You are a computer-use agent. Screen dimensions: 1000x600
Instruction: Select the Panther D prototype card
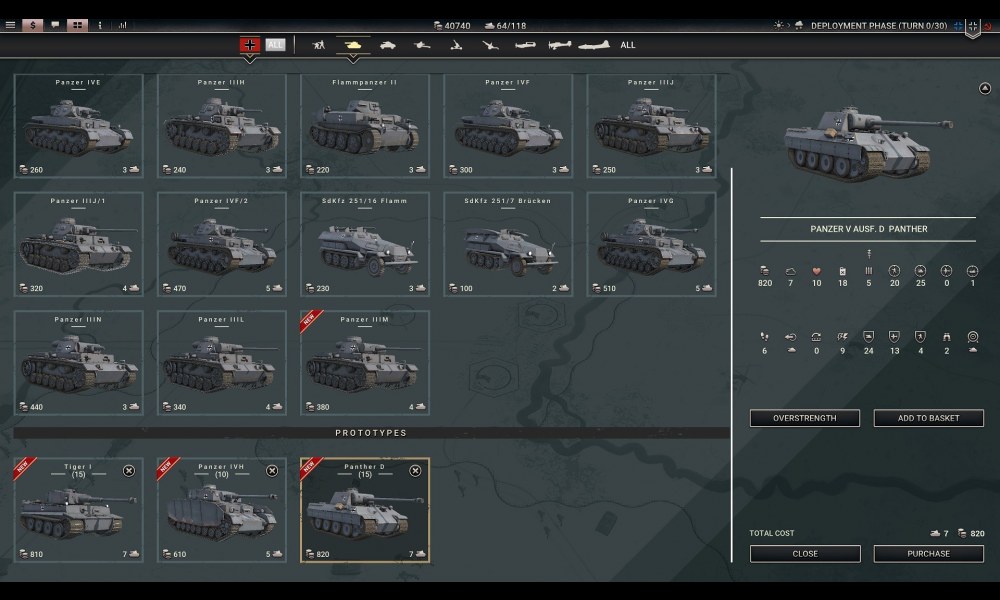coord(365,510)
